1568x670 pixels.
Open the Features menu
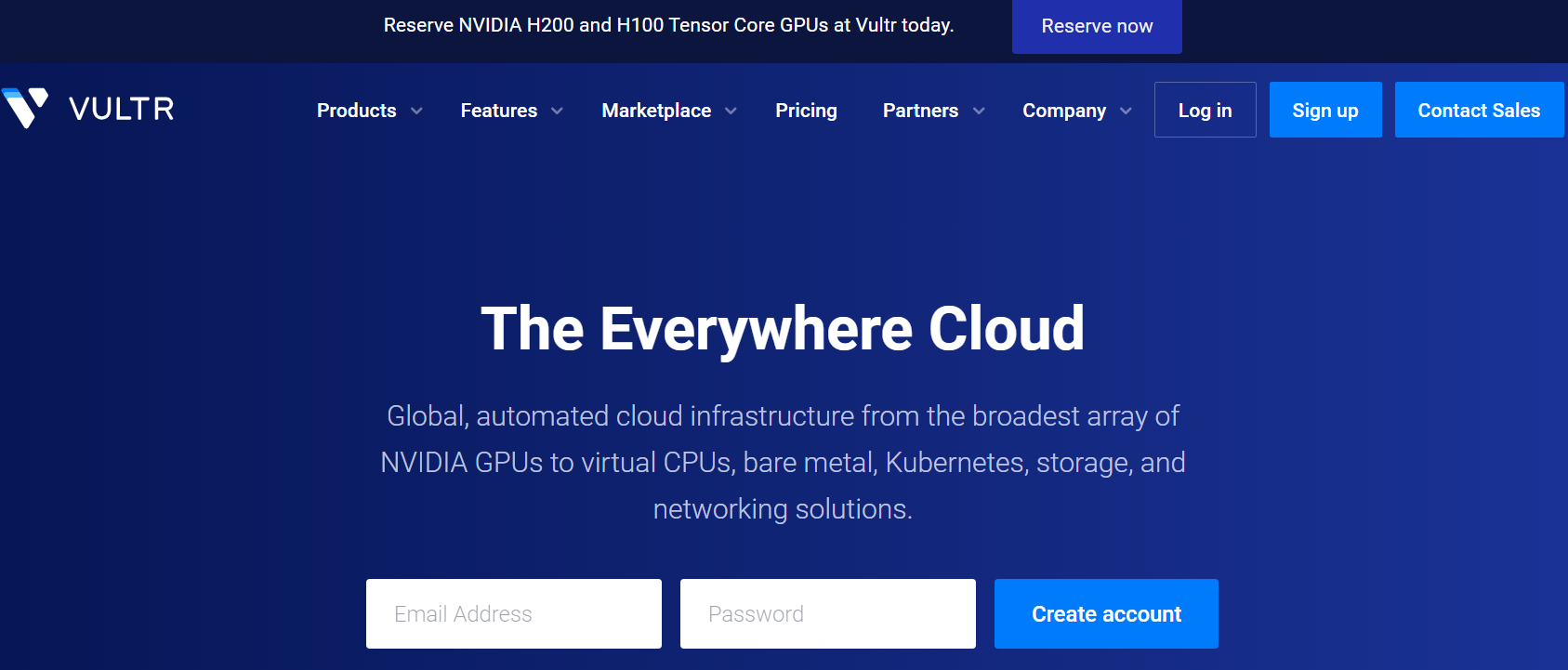click(499, 111)
